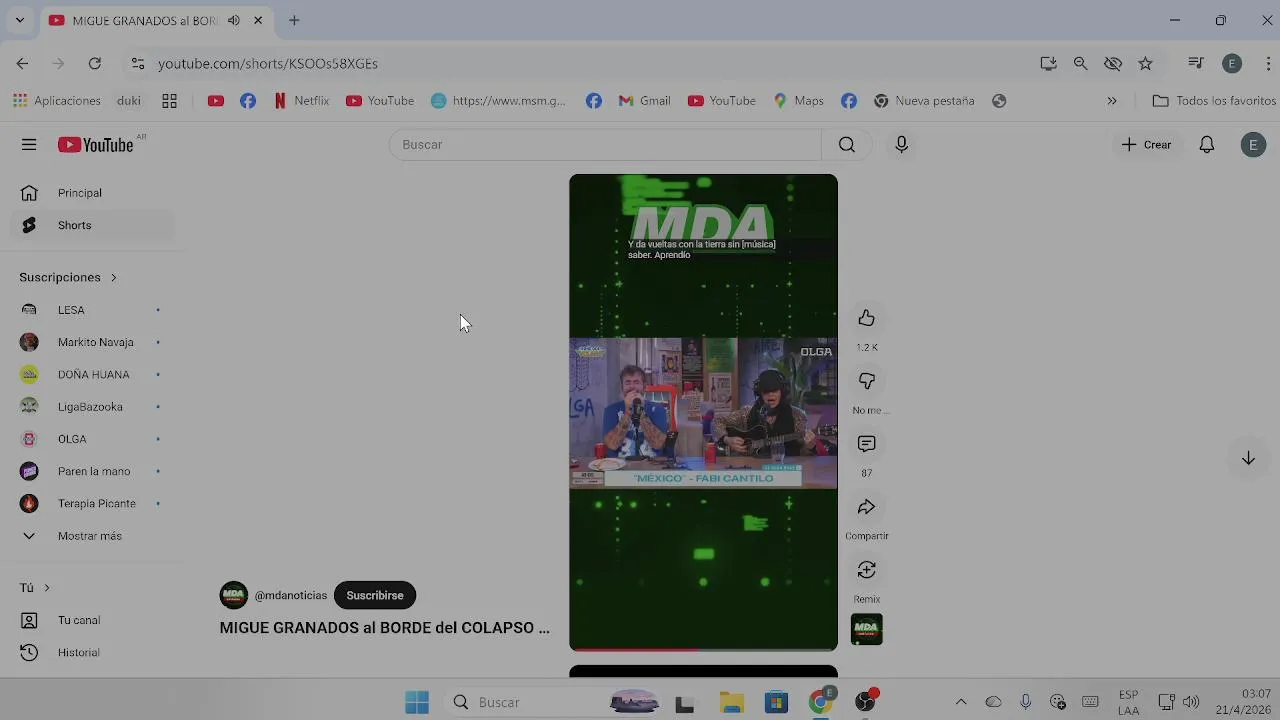
Task: Expand the Tú section chevron
Action: tap(46, 588)
